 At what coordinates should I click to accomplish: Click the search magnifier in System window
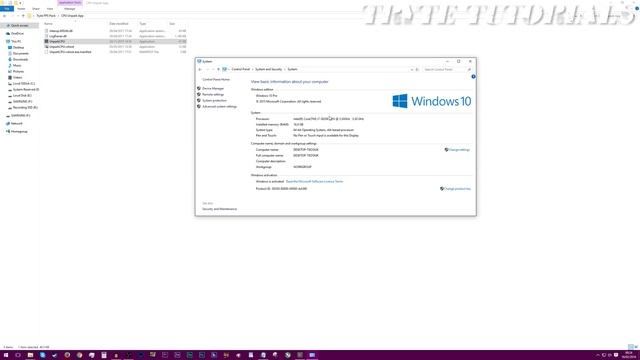(469, 69)
